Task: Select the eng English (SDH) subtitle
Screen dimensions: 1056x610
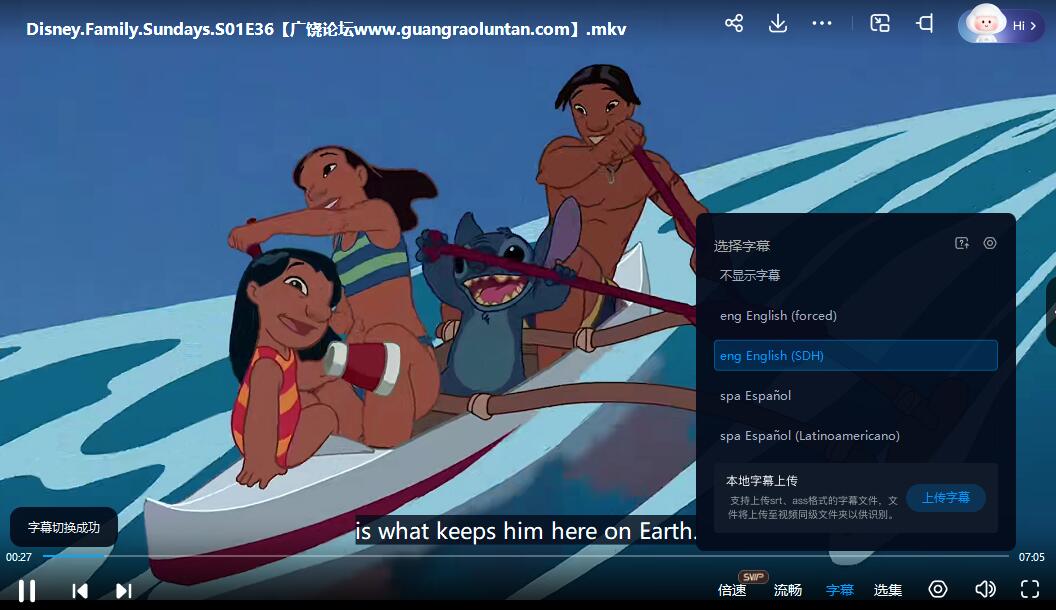Action: pos(855,355)
